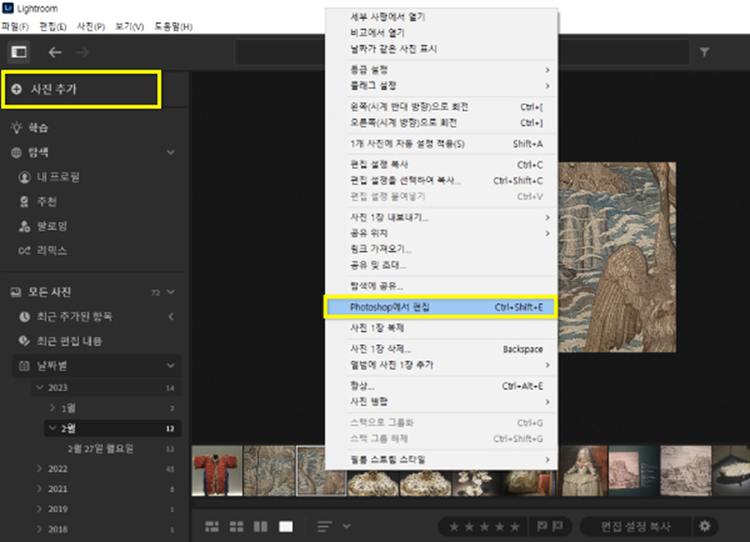Switch to photo grid view icon
The image size is (750, 542).
tap(212, 526)
